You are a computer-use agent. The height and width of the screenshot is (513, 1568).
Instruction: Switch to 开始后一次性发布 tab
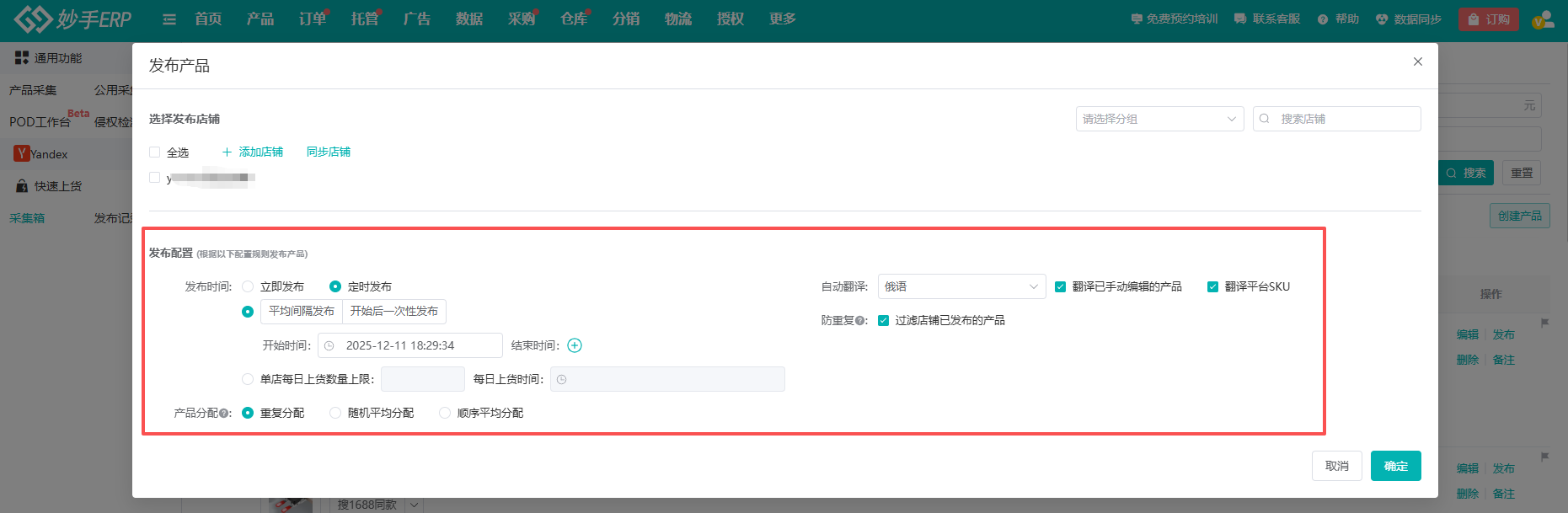point(393,312)
